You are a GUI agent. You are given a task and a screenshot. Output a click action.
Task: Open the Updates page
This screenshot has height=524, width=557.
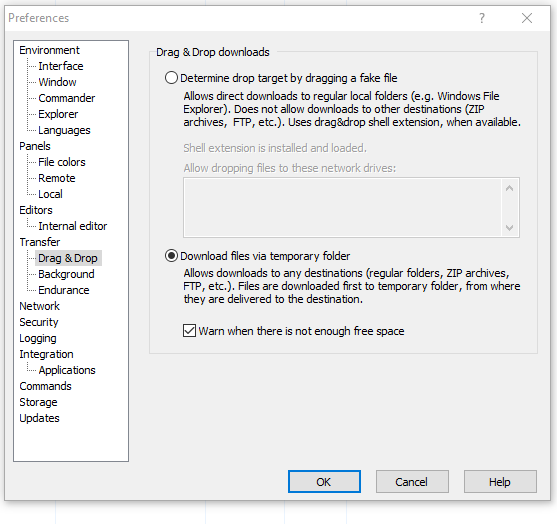tap(39, 418)
